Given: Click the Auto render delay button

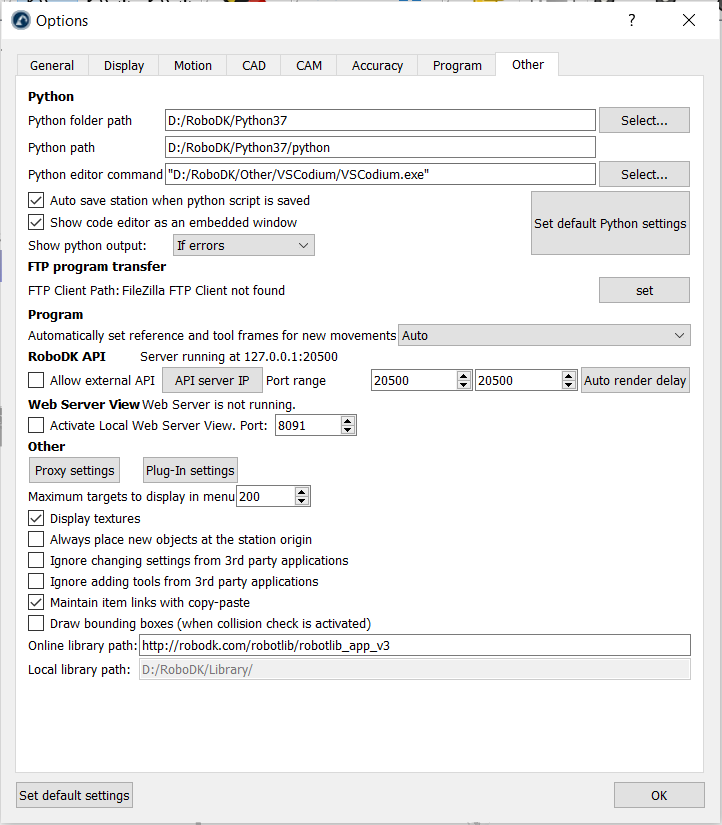Looking at the screenshot, I should tap(635, 380).
